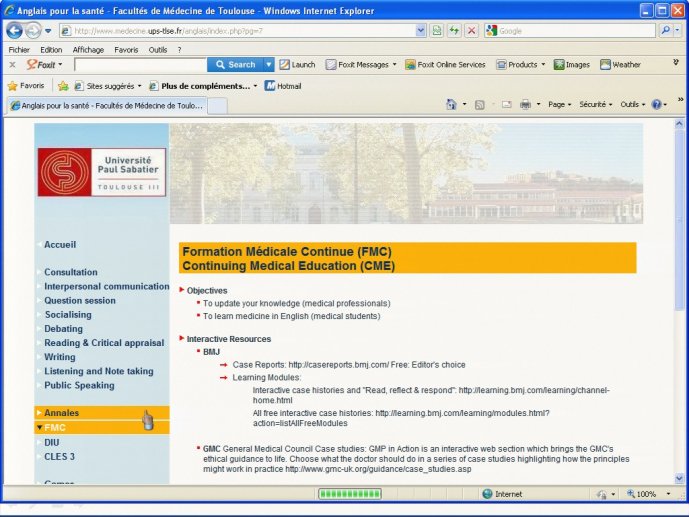Expand the Annales sidebar section
Viewport: 689px width, 517px height.
pos(102,413)
